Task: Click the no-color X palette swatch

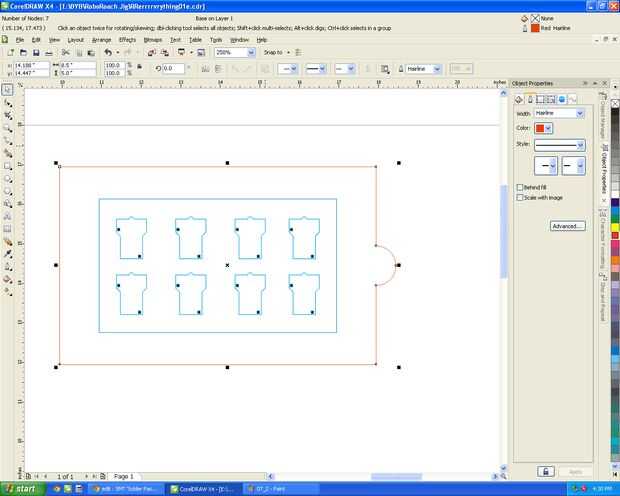Action: (x=615, y=103)
